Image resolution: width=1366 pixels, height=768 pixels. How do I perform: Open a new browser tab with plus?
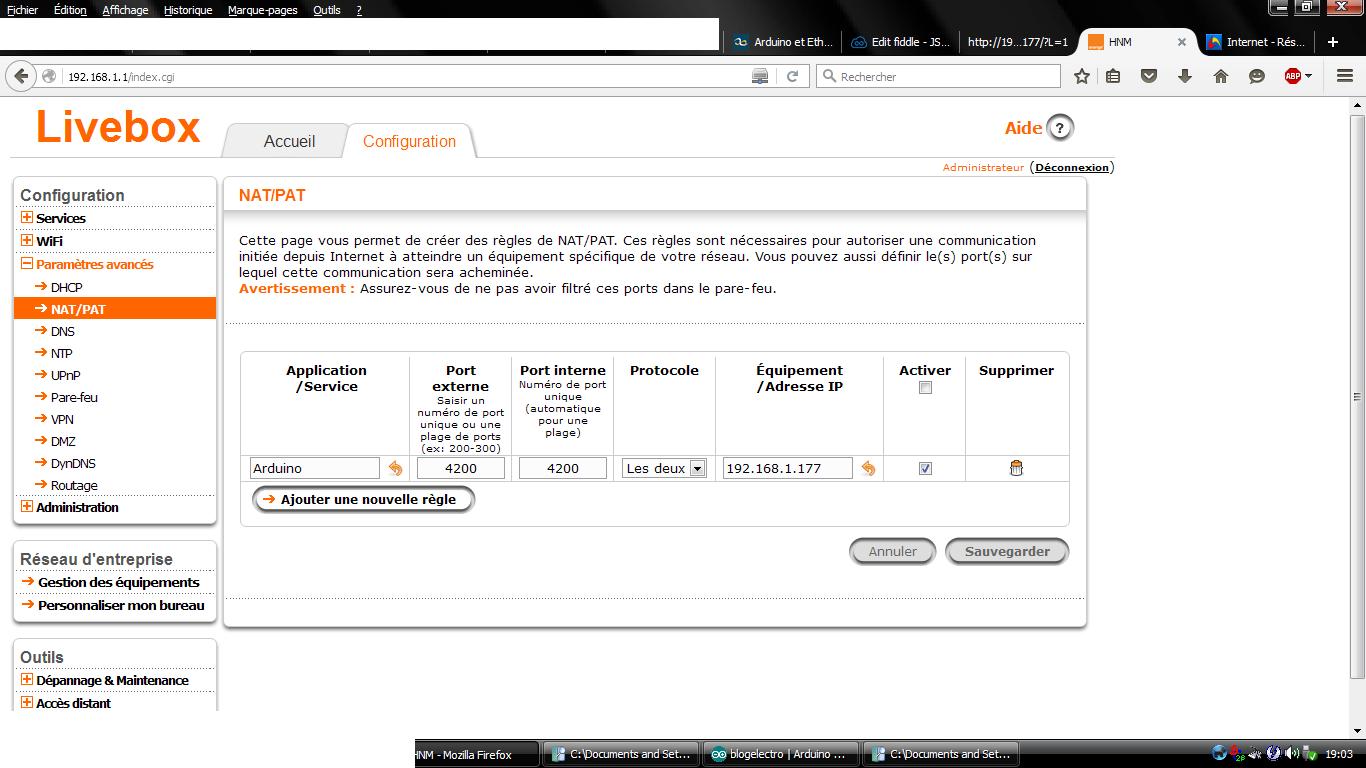1333,42
